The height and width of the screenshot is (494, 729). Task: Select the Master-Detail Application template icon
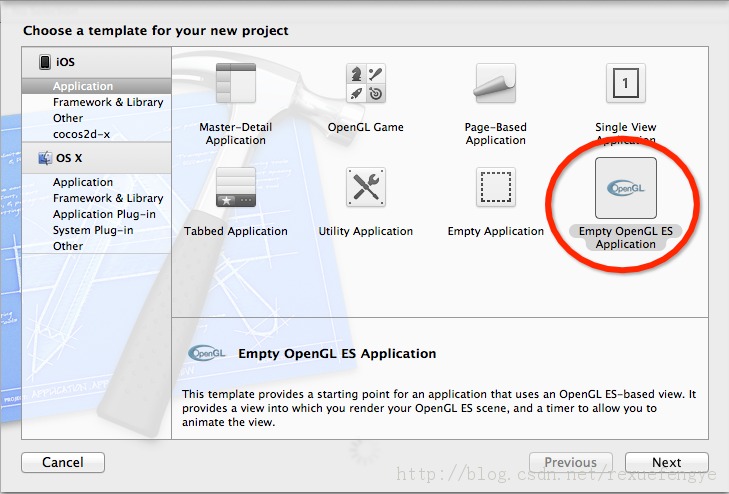click(236, 83)
